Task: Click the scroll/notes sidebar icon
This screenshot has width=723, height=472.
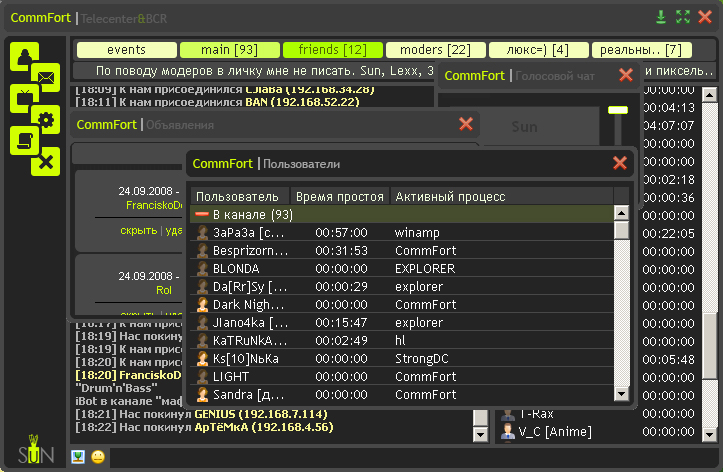Action: coord(24,141)
